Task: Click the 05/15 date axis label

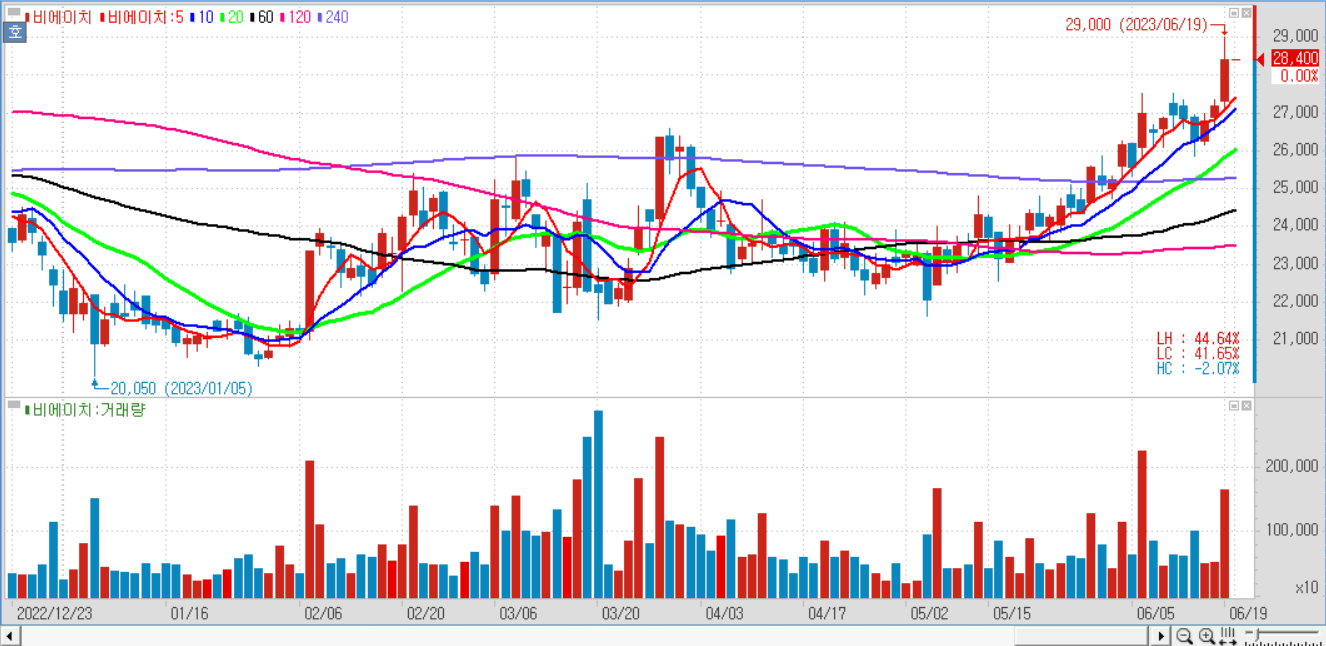Action: pyautogui.click(x=1012, y=612)
